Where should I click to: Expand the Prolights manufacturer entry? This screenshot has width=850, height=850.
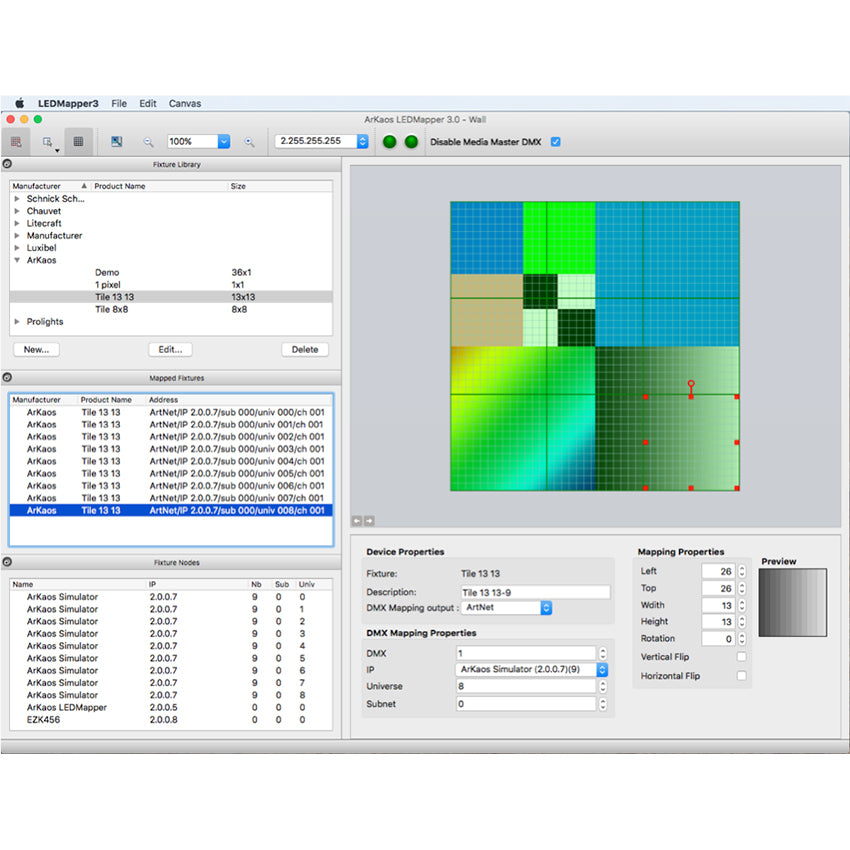point(17,322)
